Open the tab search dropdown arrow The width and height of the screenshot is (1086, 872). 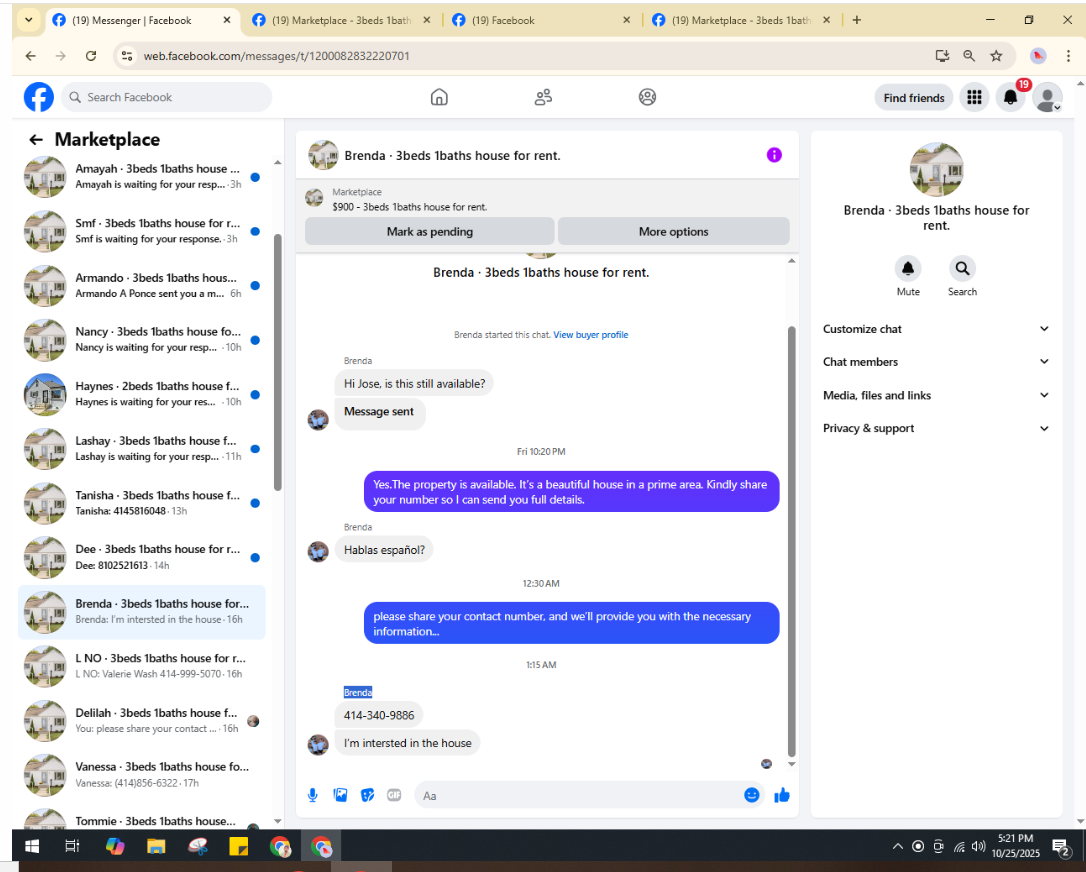tap(28, 20)
